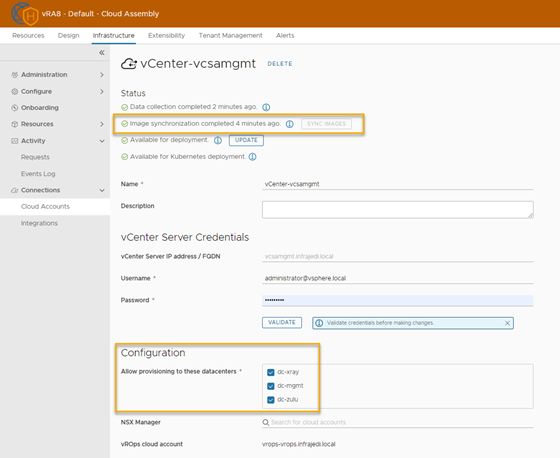Open info icon next to Data collection status
Screen dimensions: 560x458
(x=266, y=107)
